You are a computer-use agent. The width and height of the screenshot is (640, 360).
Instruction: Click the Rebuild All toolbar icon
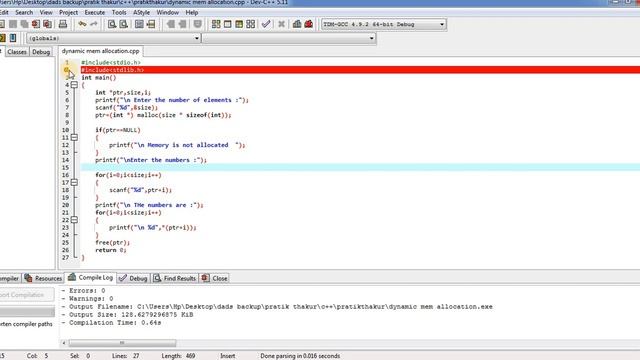pos(251,24)
